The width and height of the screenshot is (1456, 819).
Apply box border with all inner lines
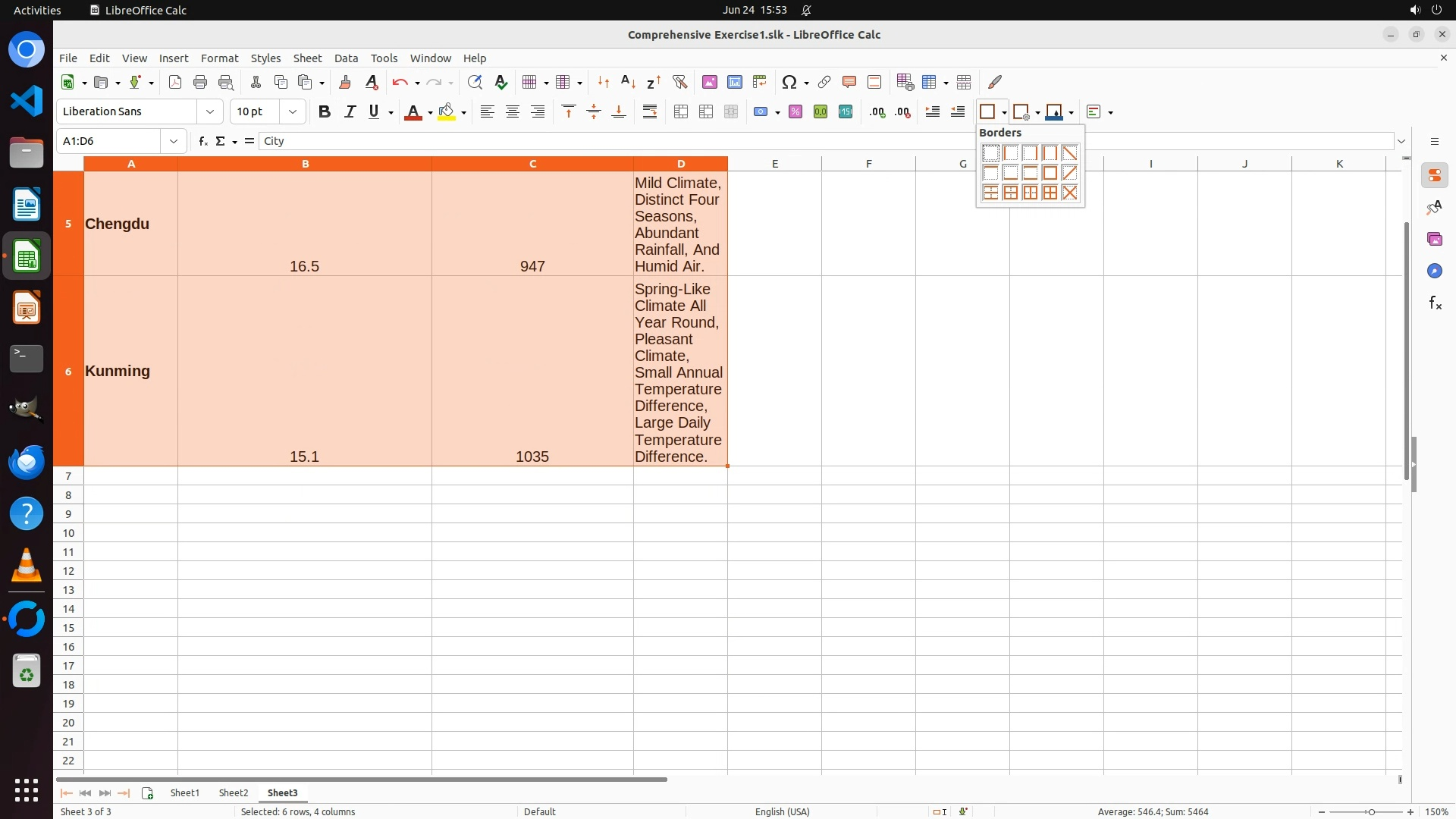pyautogui.click(x=1050, y=193)
